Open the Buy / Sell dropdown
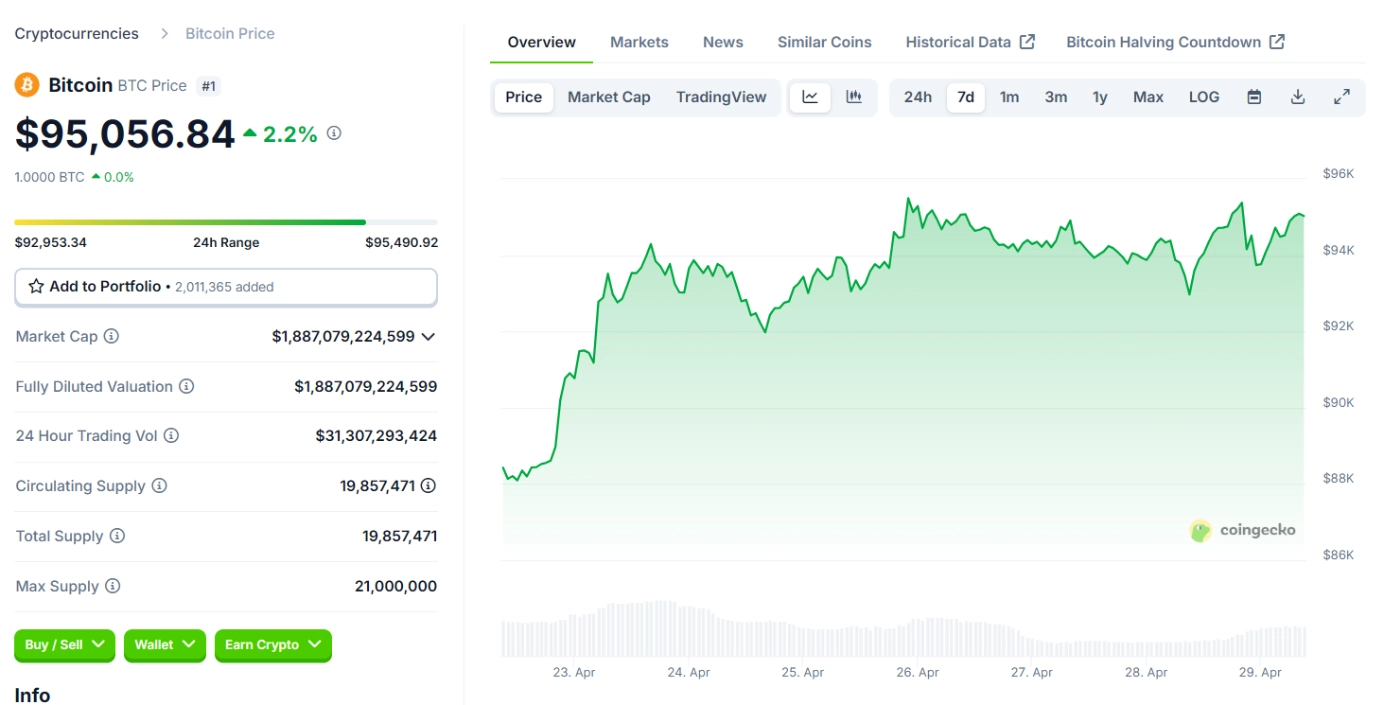This screenshot has height=705, width=1384. 65,645
